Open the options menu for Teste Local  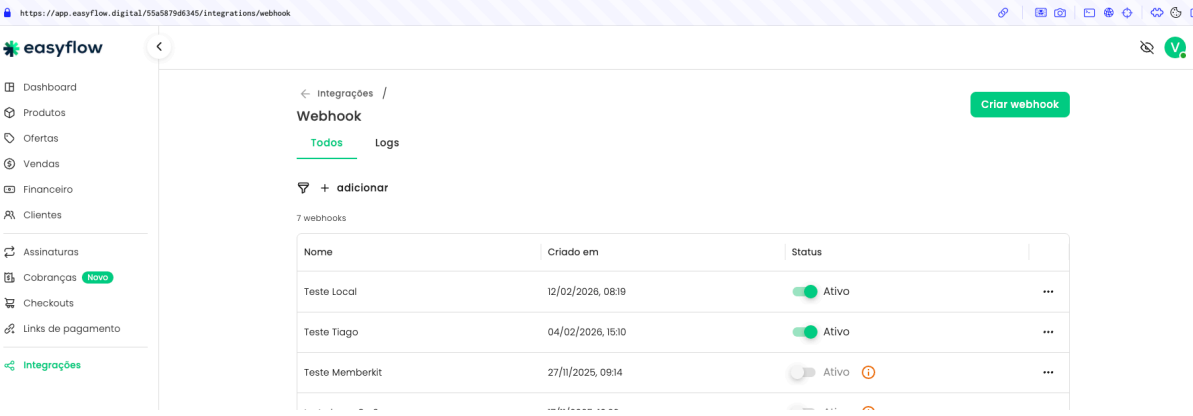pyautogui.click(x=1048, y=292)
